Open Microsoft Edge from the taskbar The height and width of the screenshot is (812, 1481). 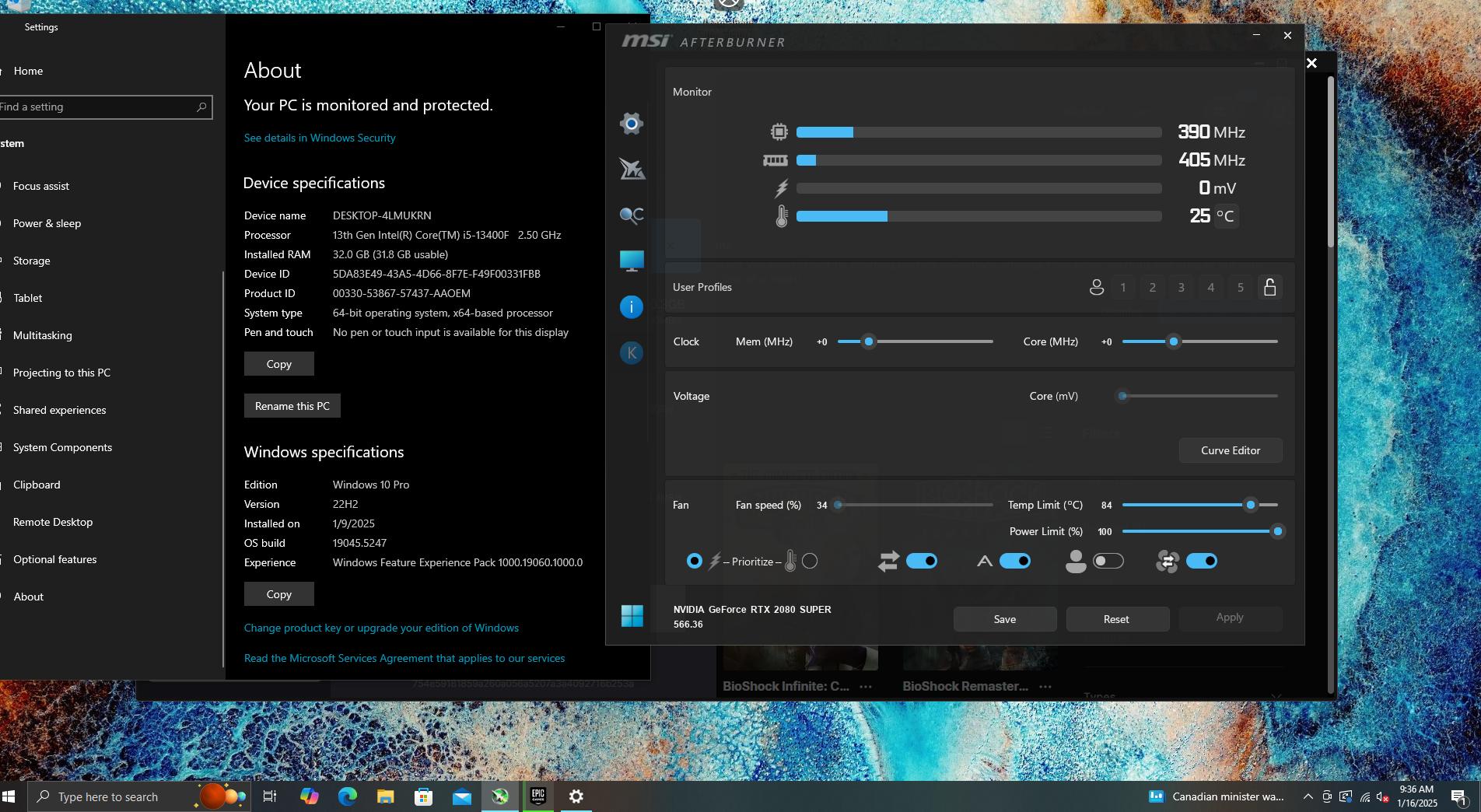point(347,796)
